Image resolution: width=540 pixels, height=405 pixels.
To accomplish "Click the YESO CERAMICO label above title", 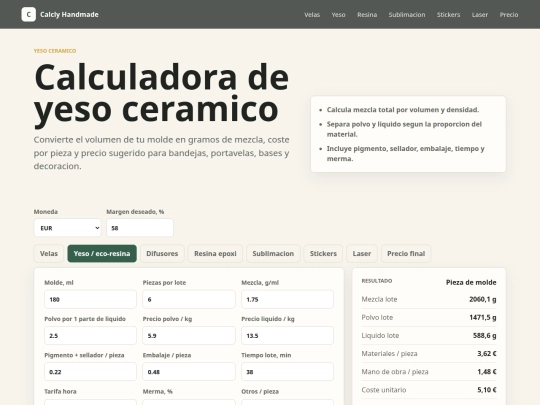I will click(x=55, y=51).
